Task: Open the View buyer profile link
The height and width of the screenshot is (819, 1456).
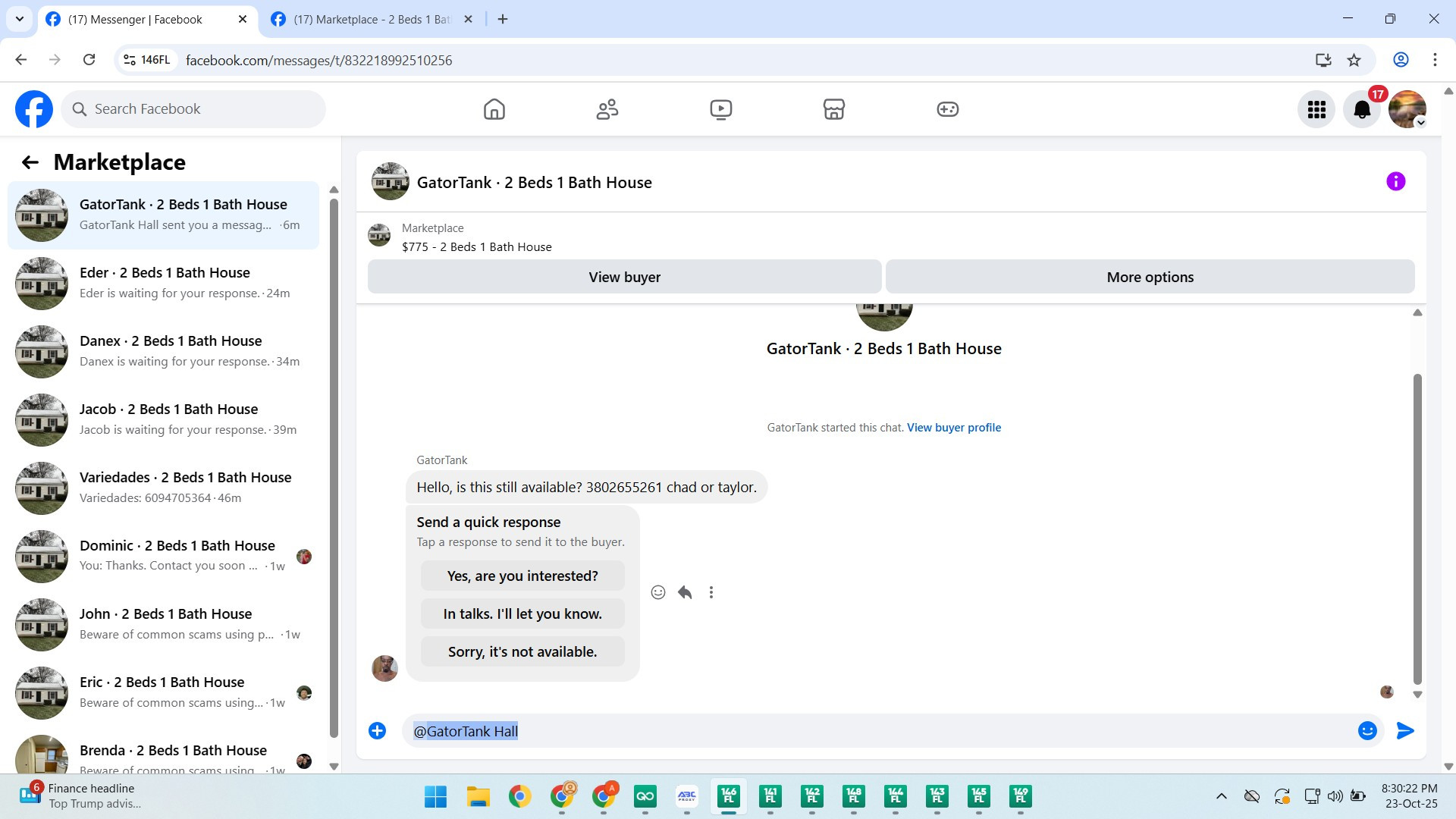Action: click(954, 428)
